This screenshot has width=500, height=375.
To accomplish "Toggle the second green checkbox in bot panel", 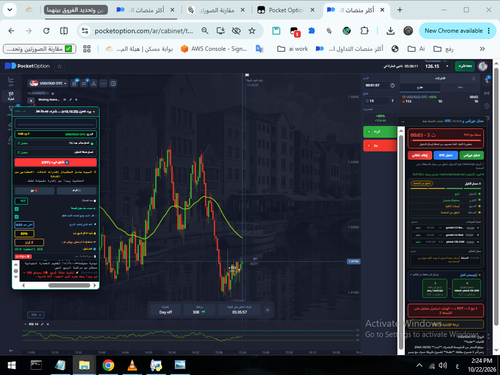I will click(x=17, y=217).
